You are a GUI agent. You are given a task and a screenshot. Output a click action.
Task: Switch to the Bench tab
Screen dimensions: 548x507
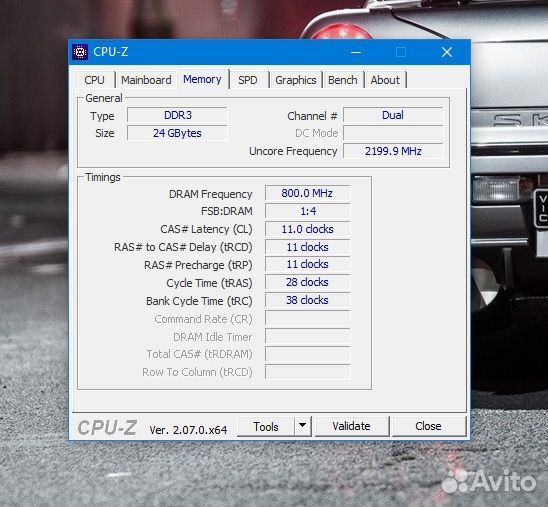coord(343,80)
